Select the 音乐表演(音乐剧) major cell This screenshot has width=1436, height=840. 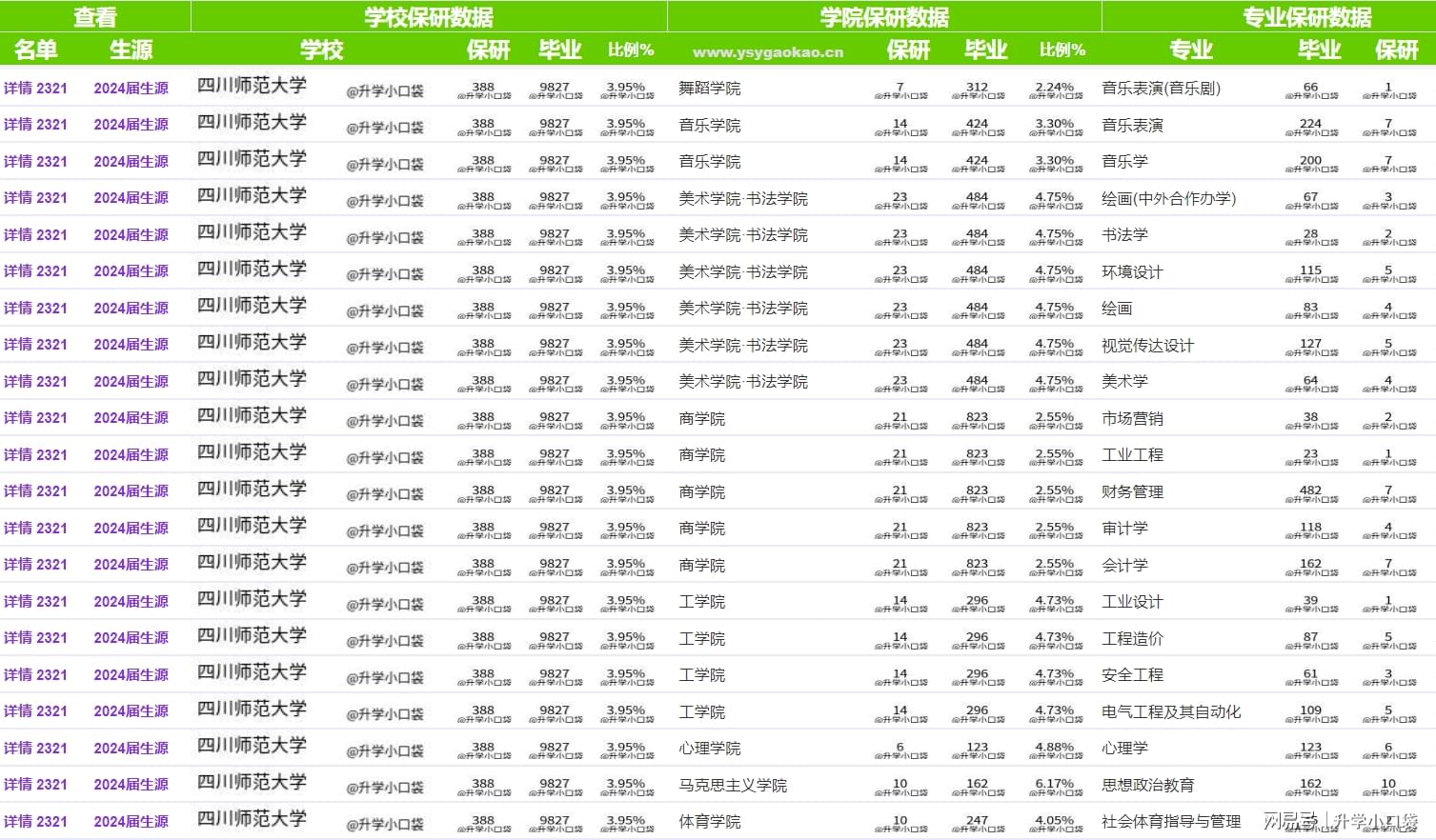pyautogui.click(x=1161, y=89)
